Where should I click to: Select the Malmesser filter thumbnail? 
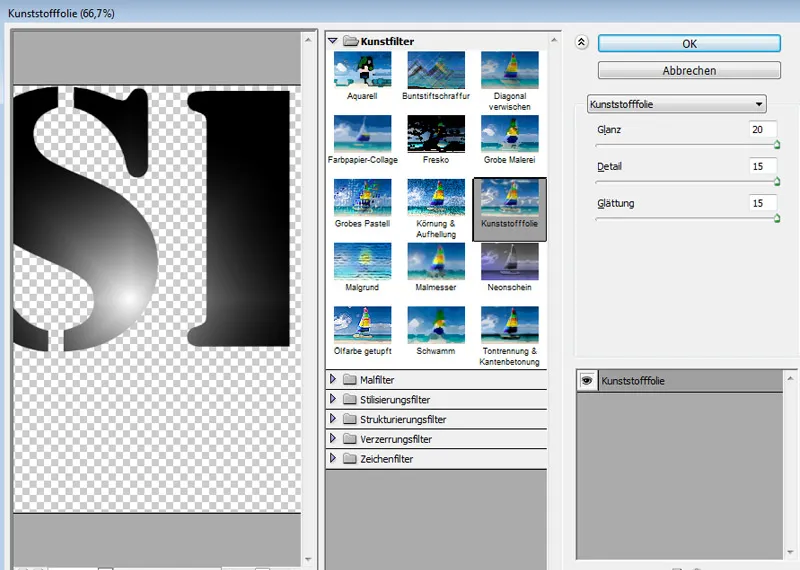point(436,261)
